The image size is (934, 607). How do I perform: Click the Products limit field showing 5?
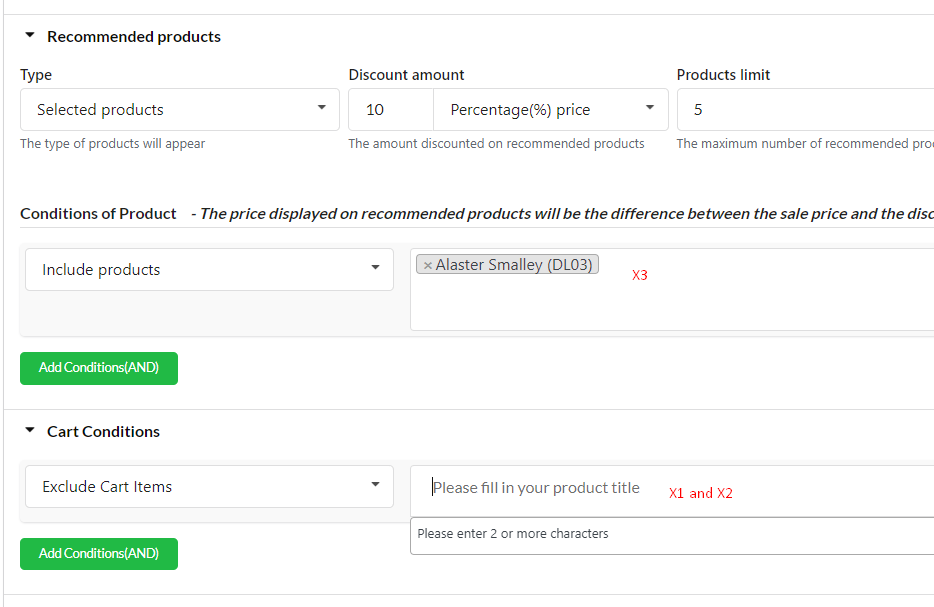[805, 110]
